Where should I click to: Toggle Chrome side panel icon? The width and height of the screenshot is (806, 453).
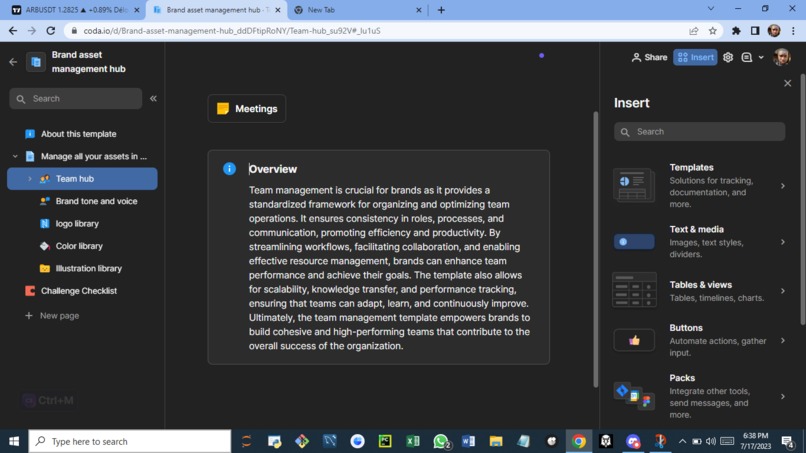755,31
